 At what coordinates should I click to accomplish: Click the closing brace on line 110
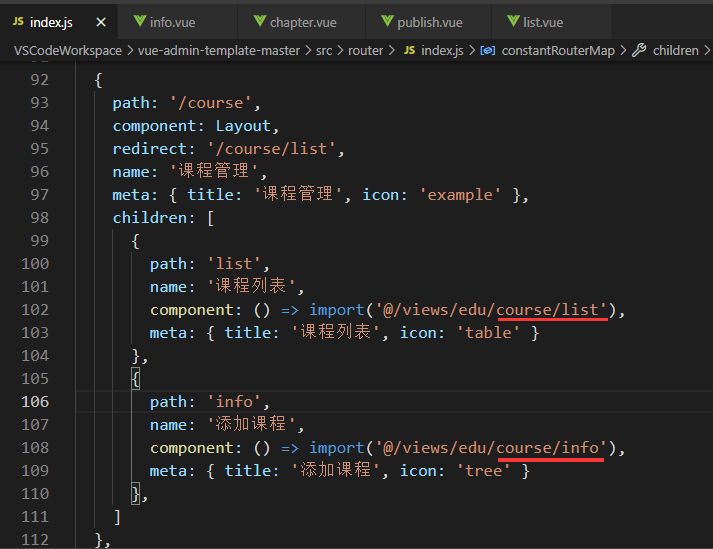(136, 494)
